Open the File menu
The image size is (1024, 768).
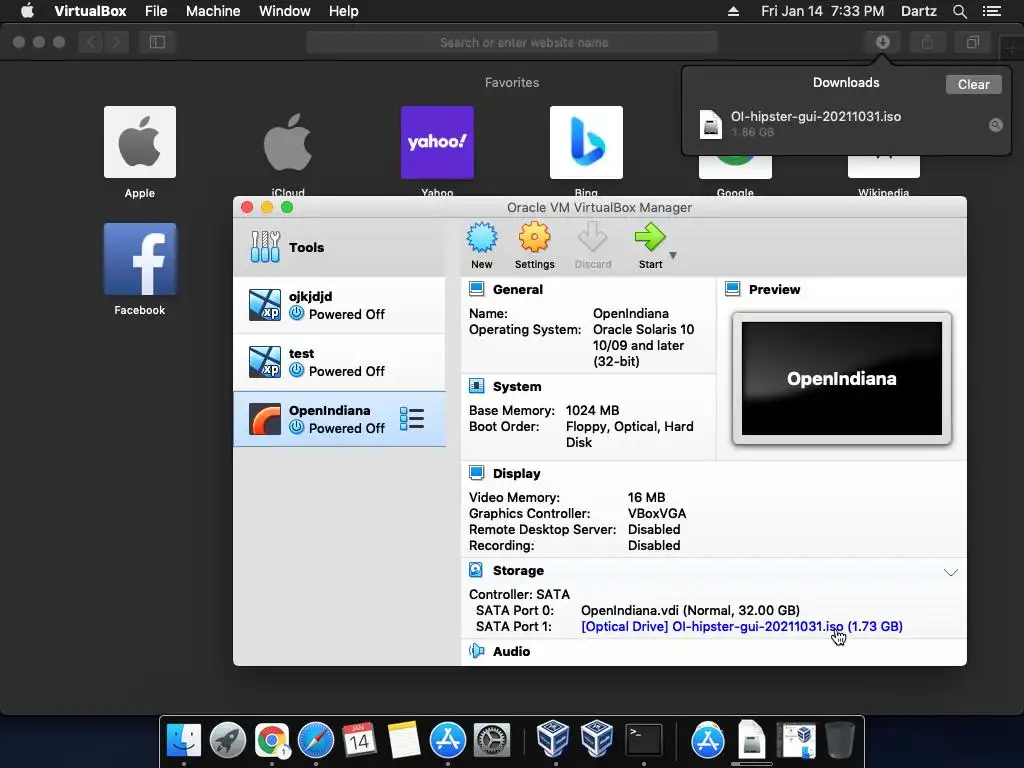point(156,11)
